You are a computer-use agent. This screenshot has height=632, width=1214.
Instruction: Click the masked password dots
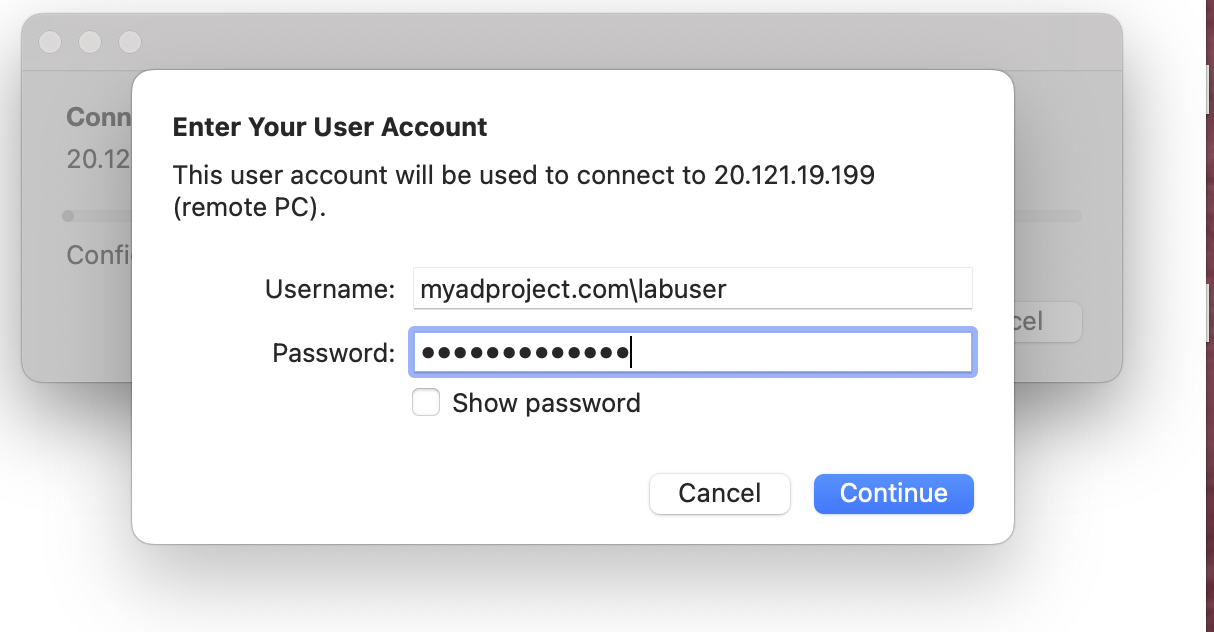(x=522, y=353)
